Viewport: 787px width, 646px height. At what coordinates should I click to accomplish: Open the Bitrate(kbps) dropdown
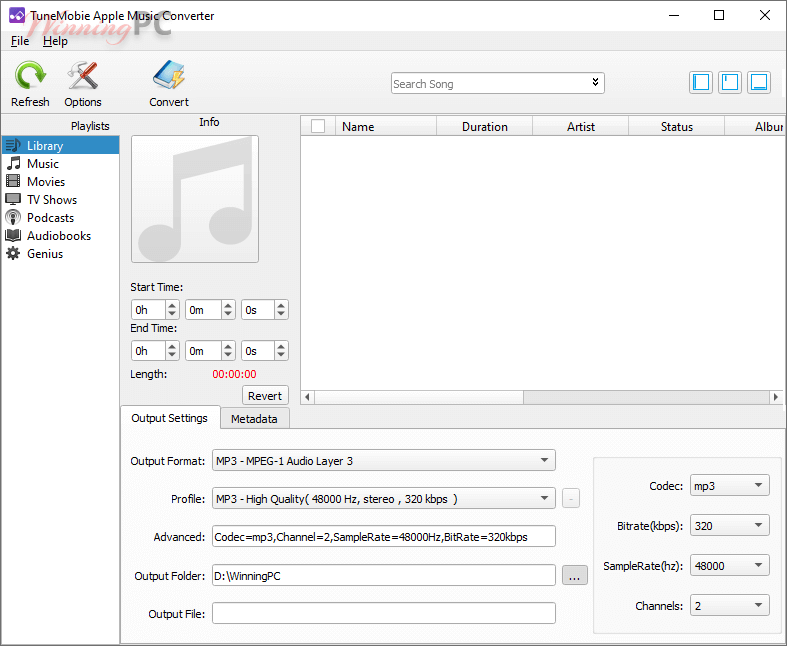730,526
